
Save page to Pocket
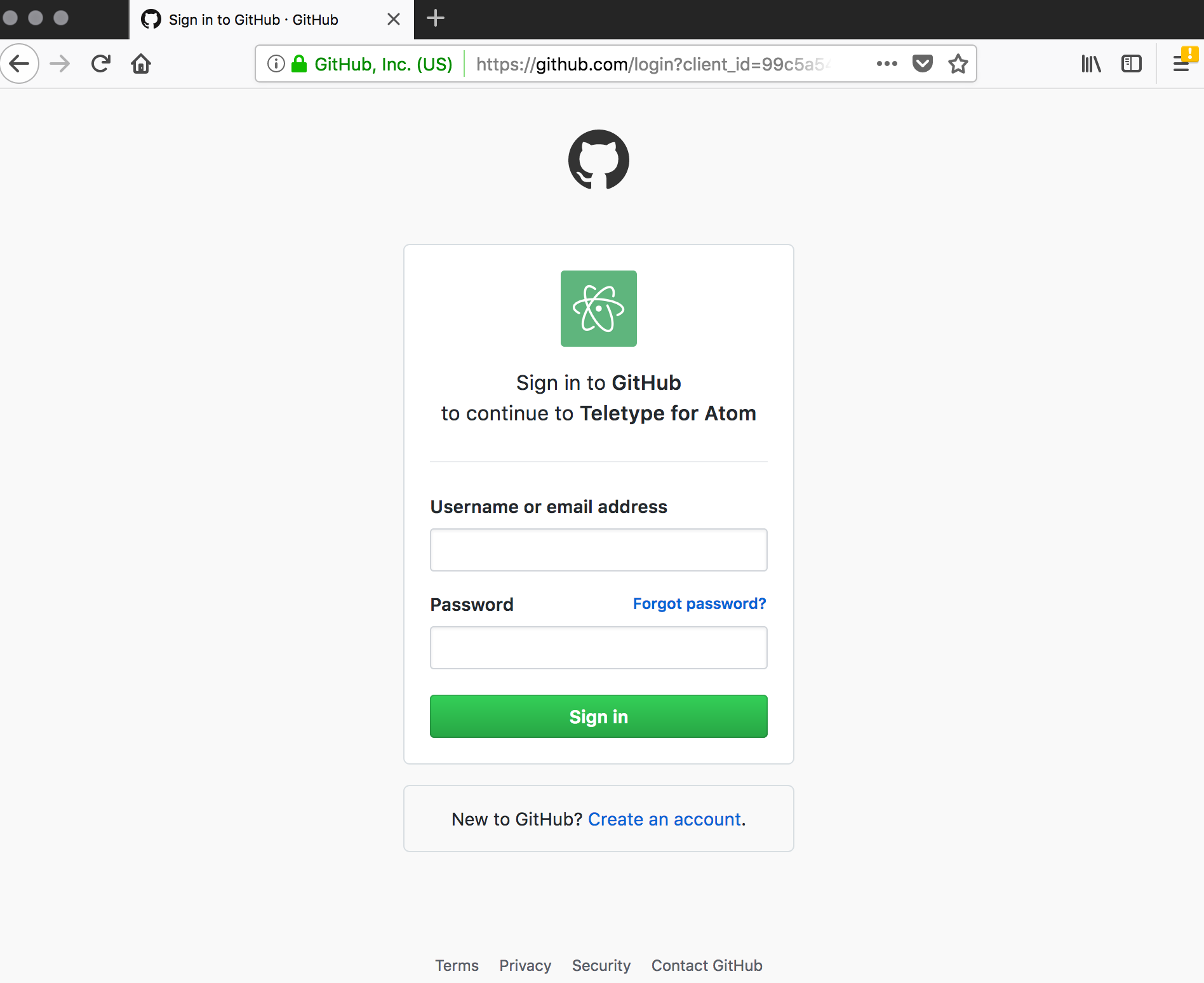pos(922,64)
